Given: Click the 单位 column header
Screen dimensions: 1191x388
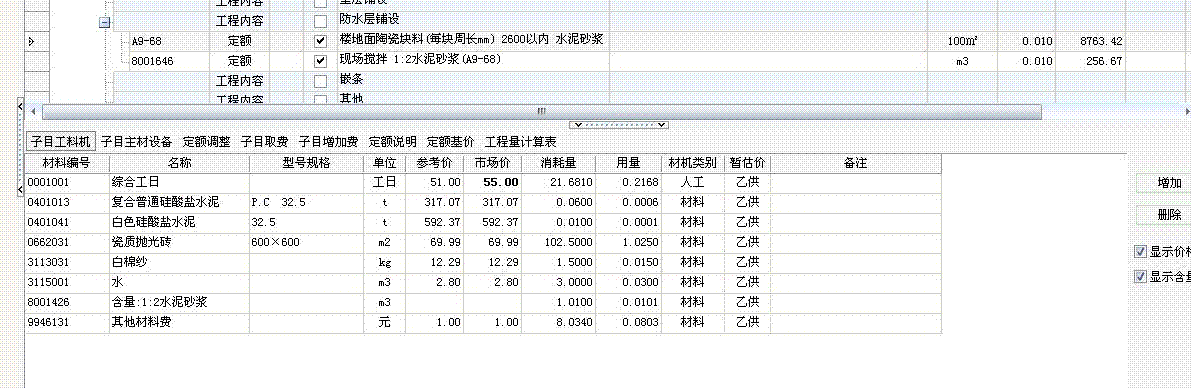Looking at the screenshot, I should [385, 163].
